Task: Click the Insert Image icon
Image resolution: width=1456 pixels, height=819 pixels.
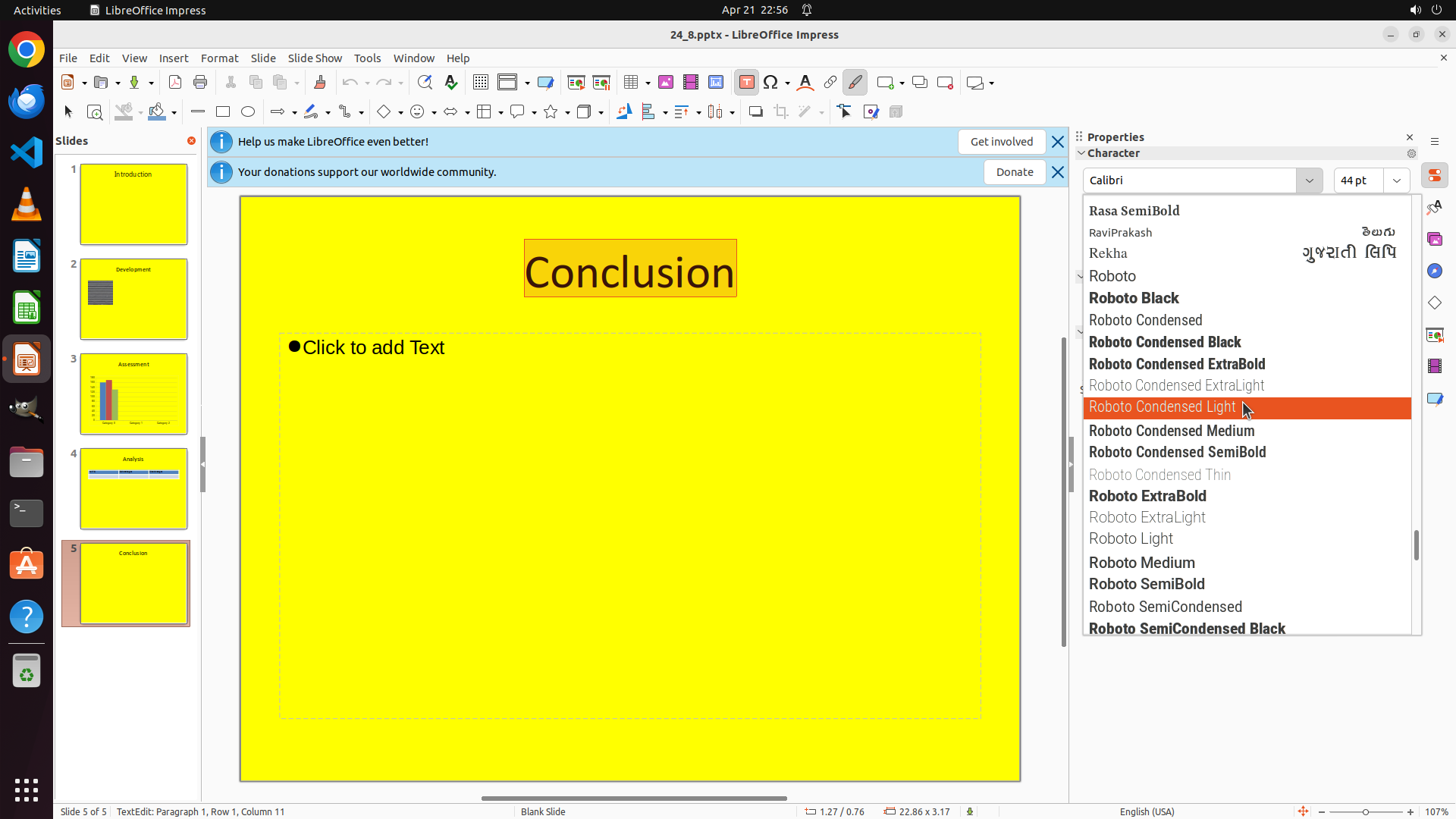Action: (x=666, y=83)
